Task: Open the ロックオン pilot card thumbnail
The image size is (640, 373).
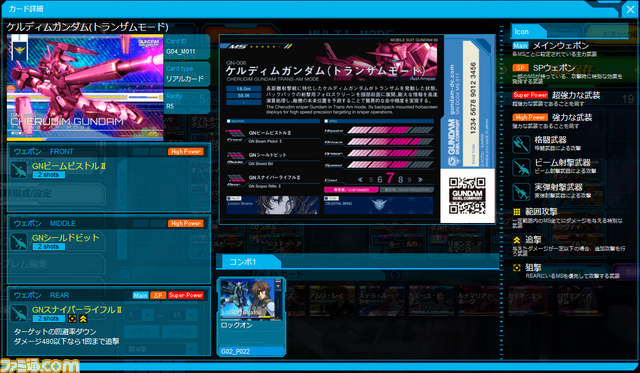Action: [251, 317]
